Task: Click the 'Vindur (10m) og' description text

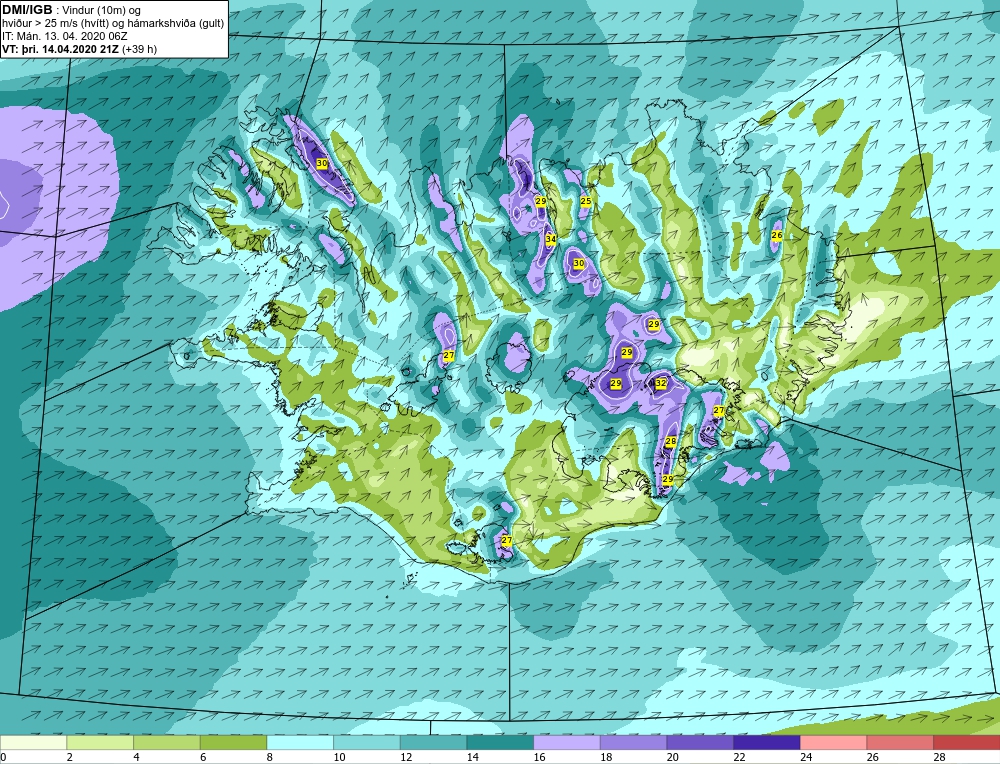Action: point(103,10)
